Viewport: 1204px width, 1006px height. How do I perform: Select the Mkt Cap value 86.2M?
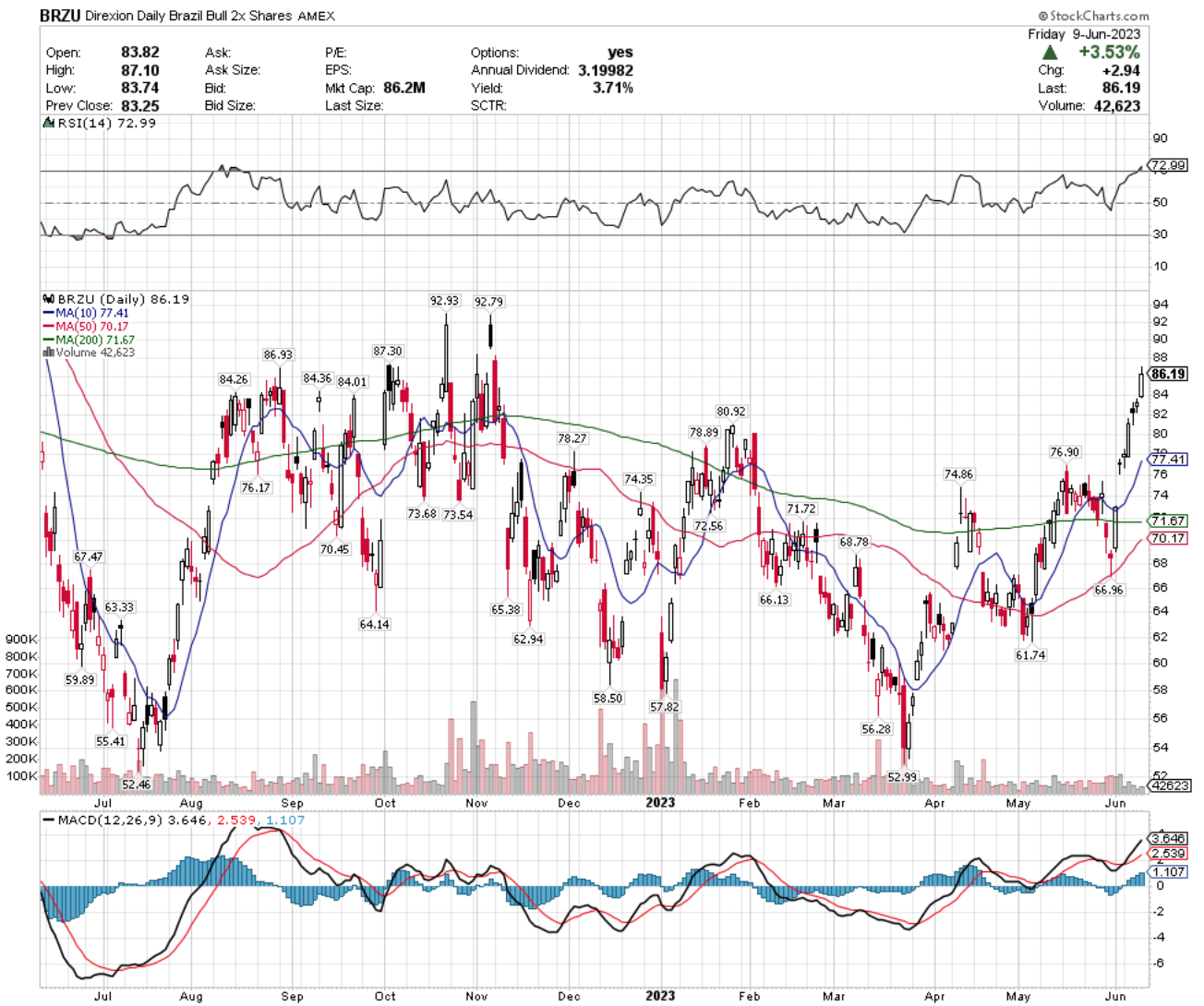(404, 88)
